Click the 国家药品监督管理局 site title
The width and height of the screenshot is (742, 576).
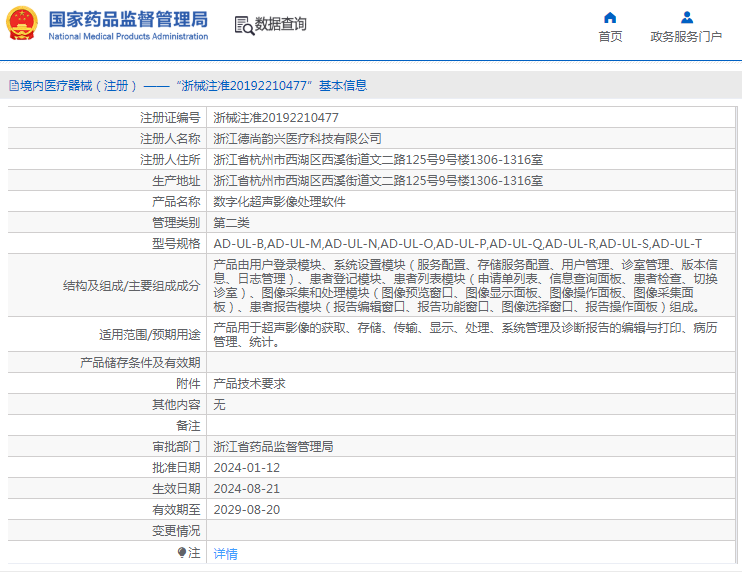[x=128, y=18]
